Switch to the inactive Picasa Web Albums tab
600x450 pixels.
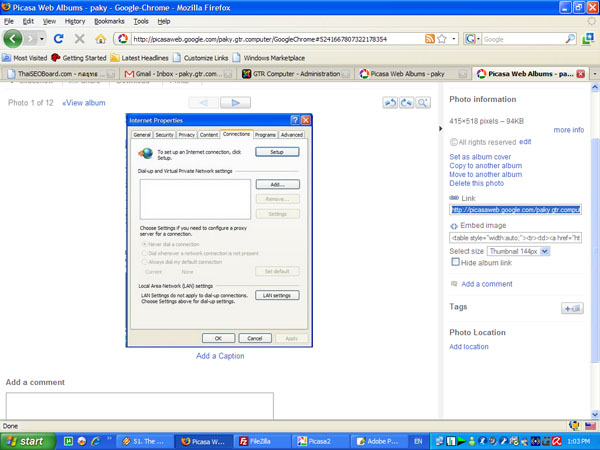pyautogui.click(x=412, y=73)
